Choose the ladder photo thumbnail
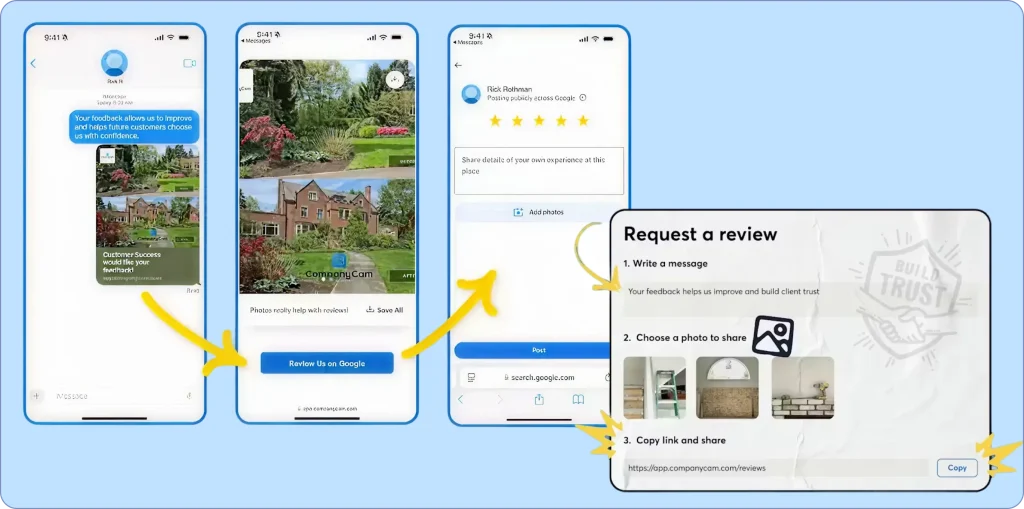1024x509 pixels. (655, 387)
